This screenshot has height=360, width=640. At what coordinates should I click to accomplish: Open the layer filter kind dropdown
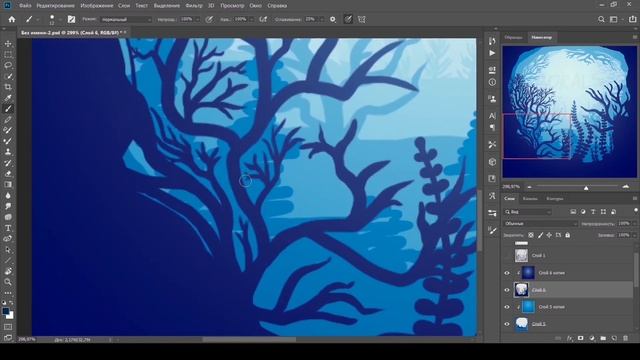pyautogui.click(x=528, y=212)
